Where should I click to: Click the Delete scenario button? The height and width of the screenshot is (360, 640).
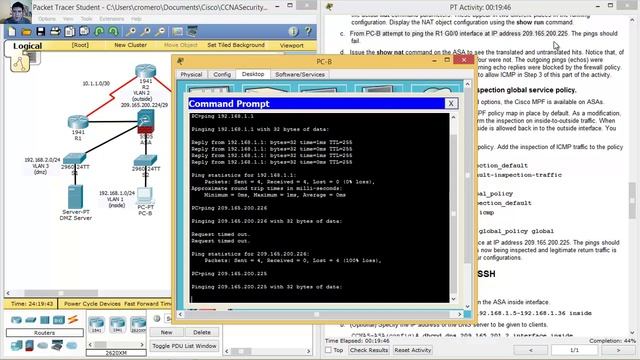pos(202,332)
